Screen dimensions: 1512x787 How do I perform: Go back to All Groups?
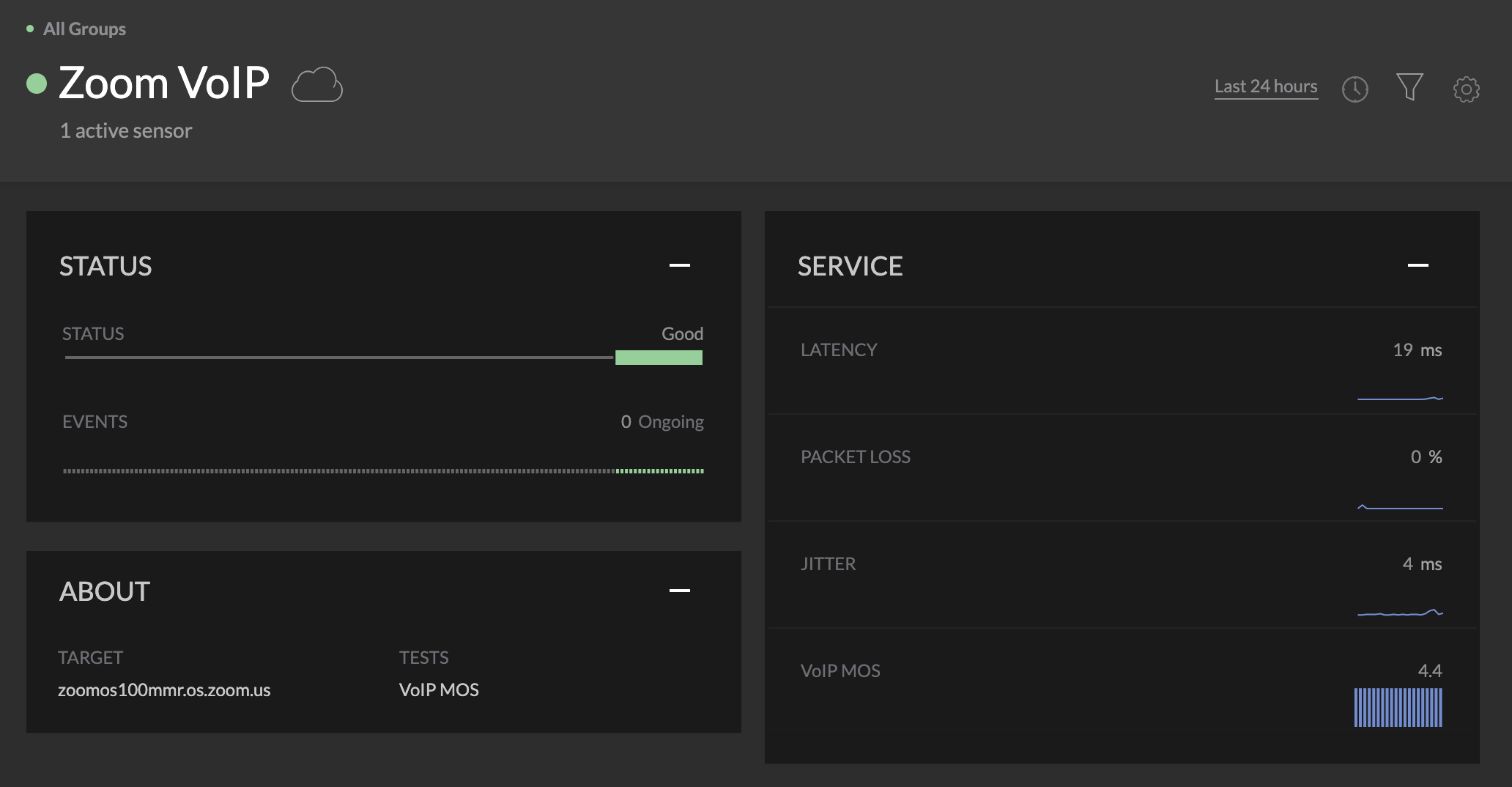coord(84,29)
